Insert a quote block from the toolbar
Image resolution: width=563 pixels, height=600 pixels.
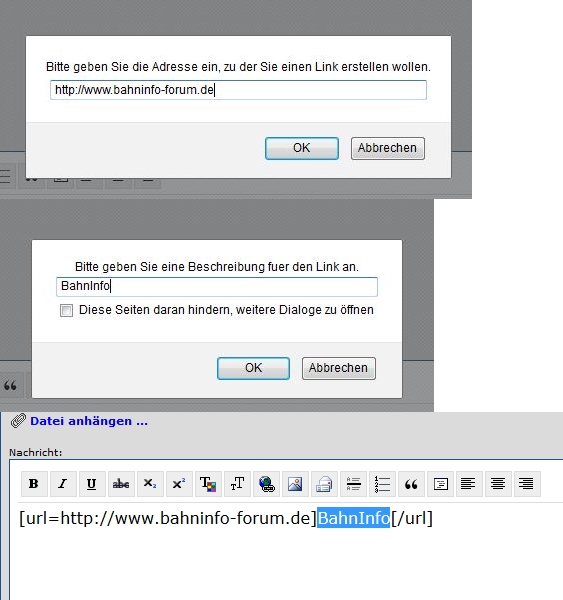point(411,484)
